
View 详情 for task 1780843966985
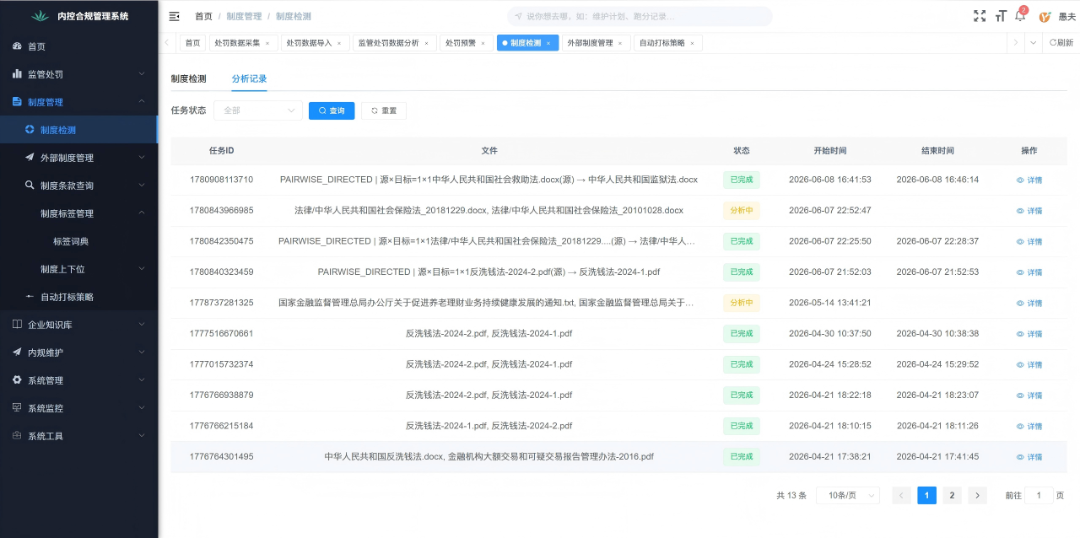1029,211
